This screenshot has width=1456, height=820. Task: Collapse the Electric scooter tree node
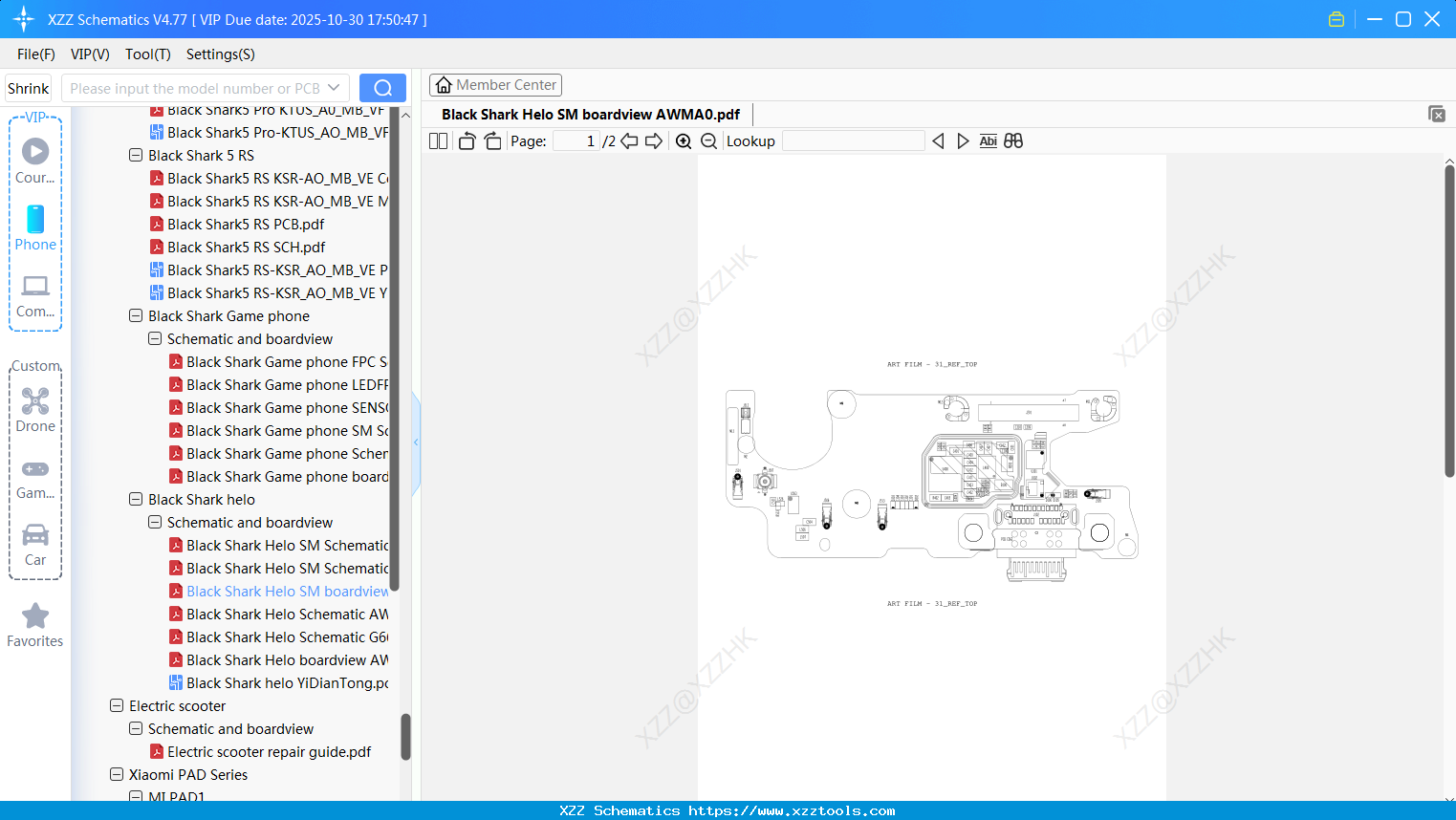pos(116,705)
